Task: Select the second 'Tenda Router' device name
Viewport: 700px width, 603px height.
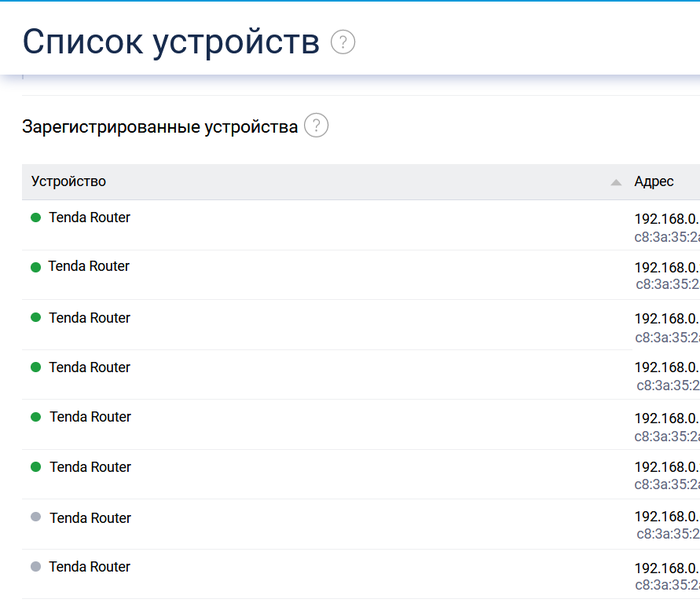Action: pos(89,266)
